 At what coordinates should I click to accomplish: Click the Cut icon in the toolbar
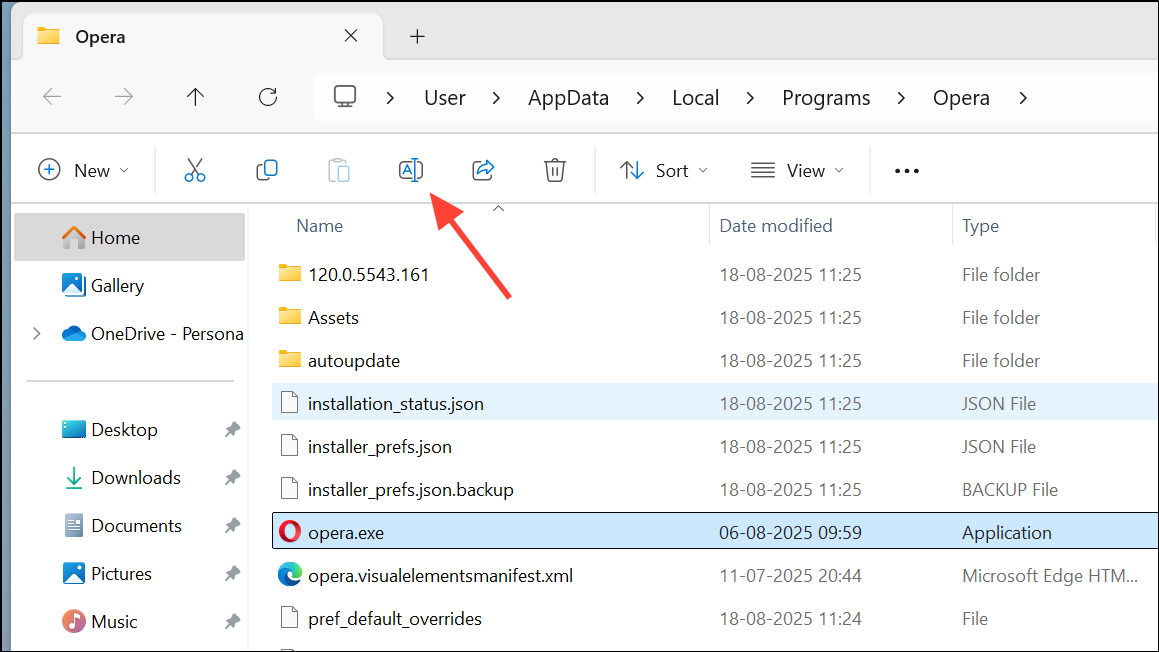tap(195, 170)
